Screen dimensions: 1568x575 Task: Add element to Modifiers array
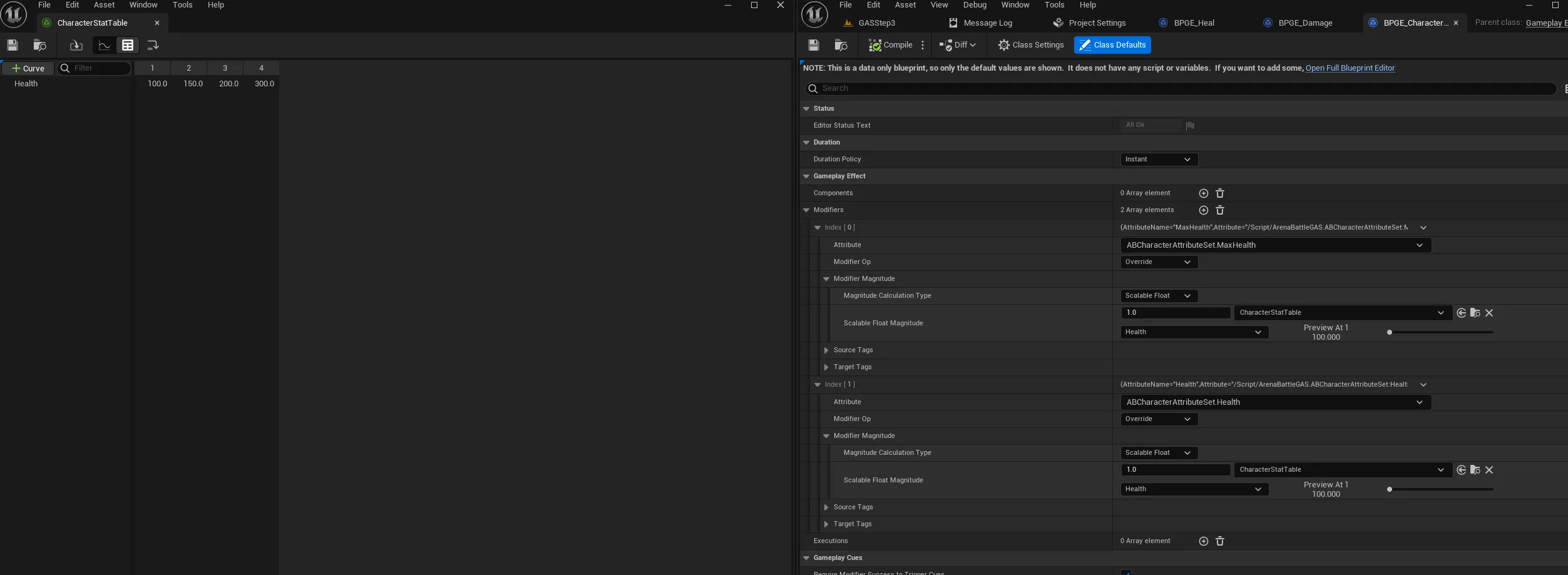click(1203, 210)
